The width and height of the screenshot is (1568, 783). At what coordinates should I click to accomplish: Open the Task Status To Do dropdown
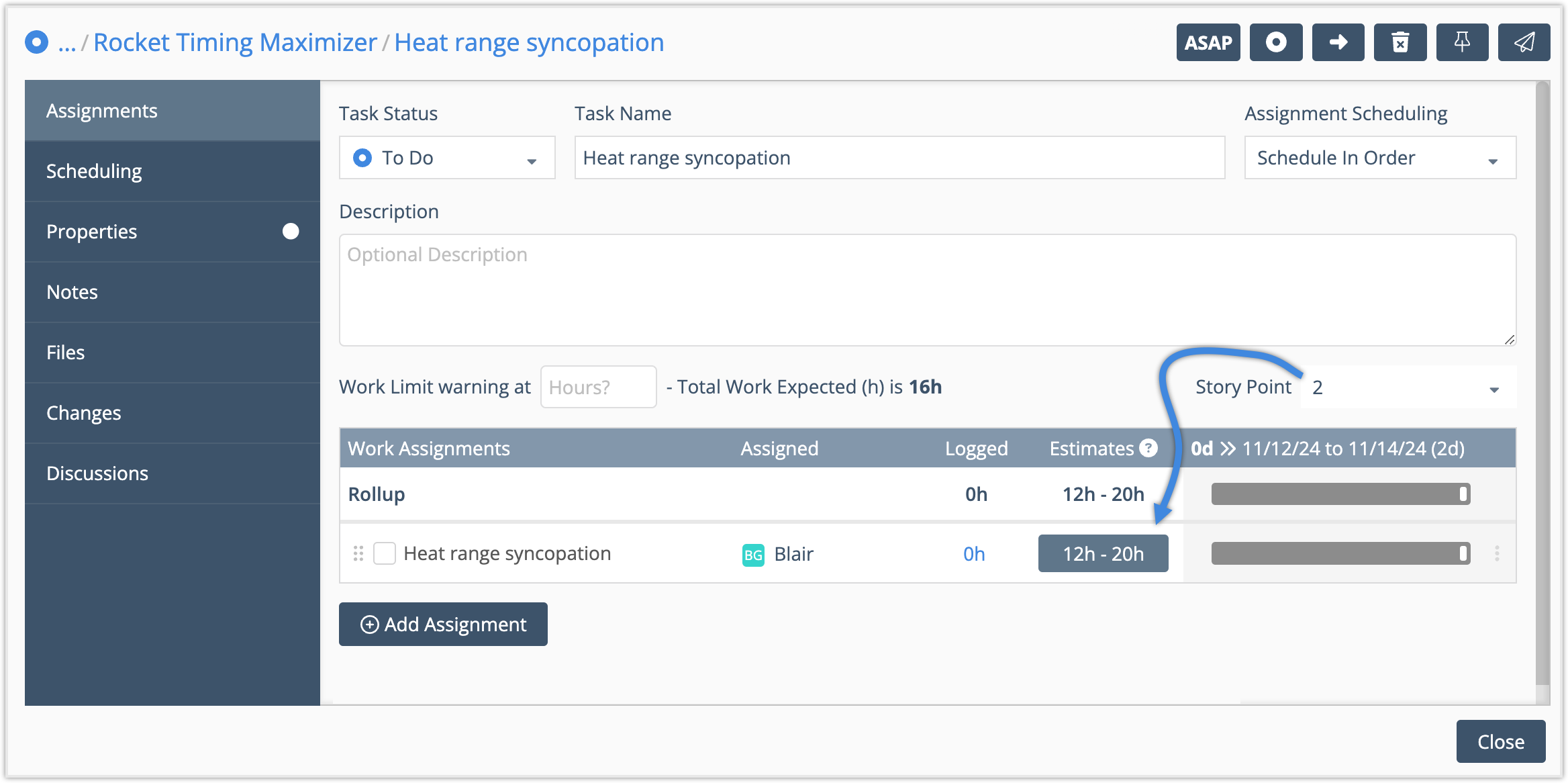coord(447,158)
